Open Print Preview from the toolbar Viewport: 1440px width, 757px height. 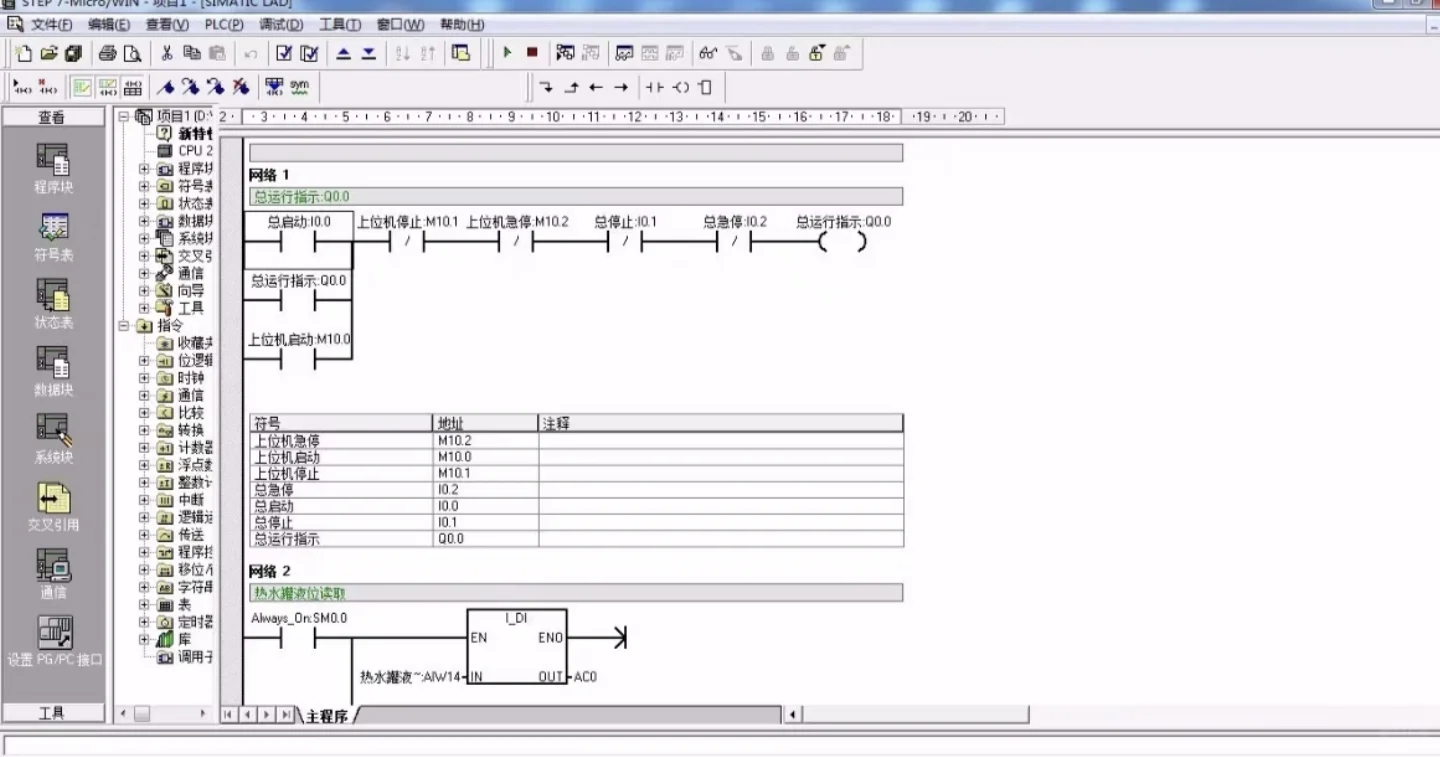pos(131,54)
